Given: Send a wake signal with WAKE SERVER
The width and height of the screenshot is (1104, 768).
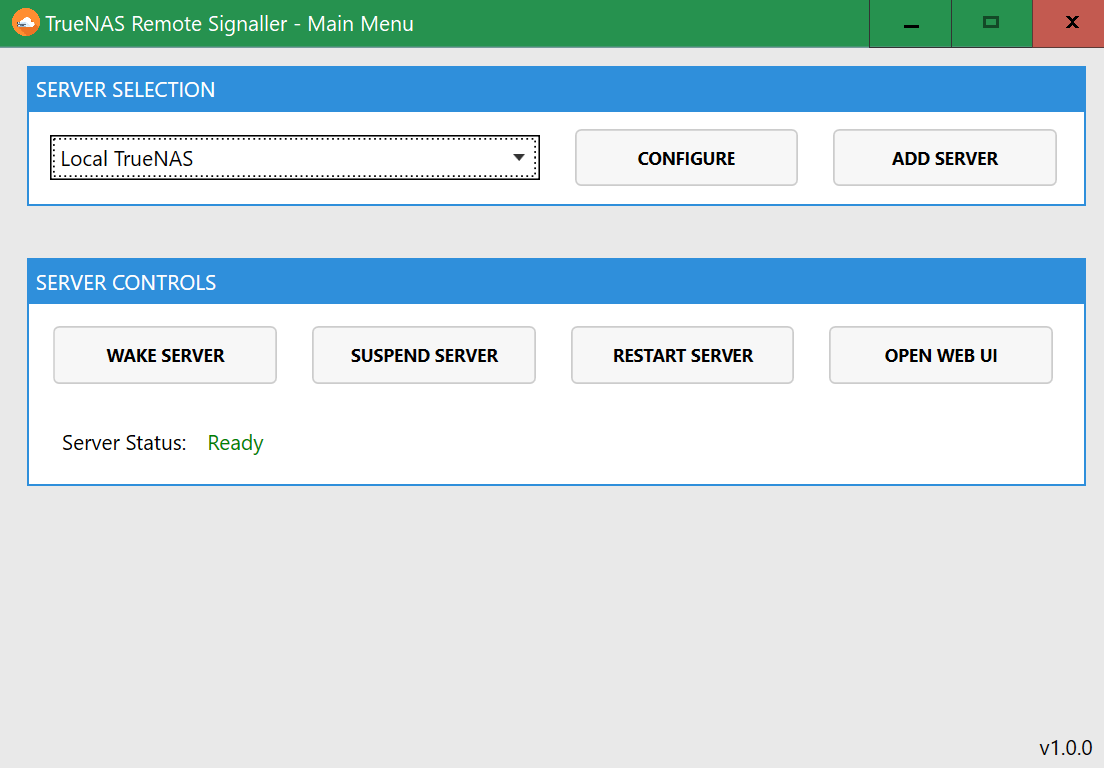Looking at the screenshot, I should 165,355.
